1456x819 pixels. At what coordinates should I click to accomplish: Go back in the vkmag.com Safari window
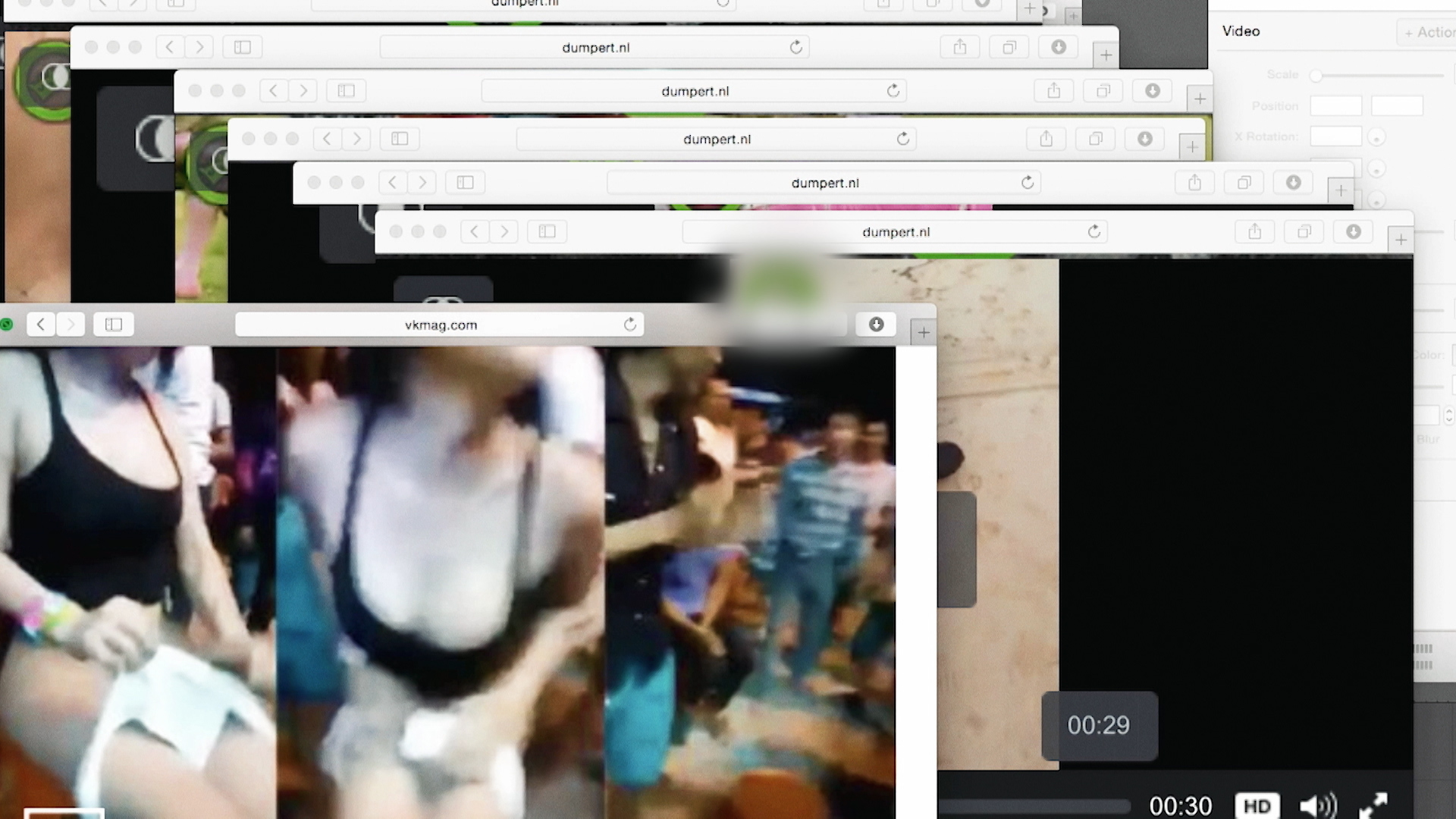(41, 325)
